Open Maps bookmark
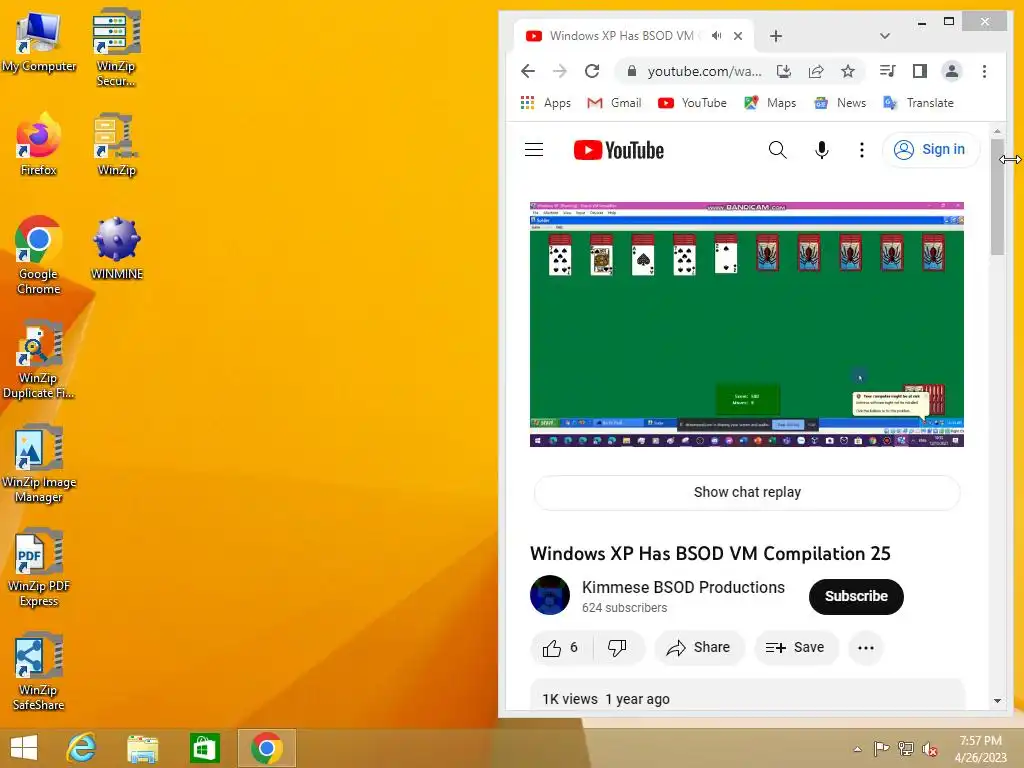Viewport: 1024px width, 768px height. pos(770,103)
